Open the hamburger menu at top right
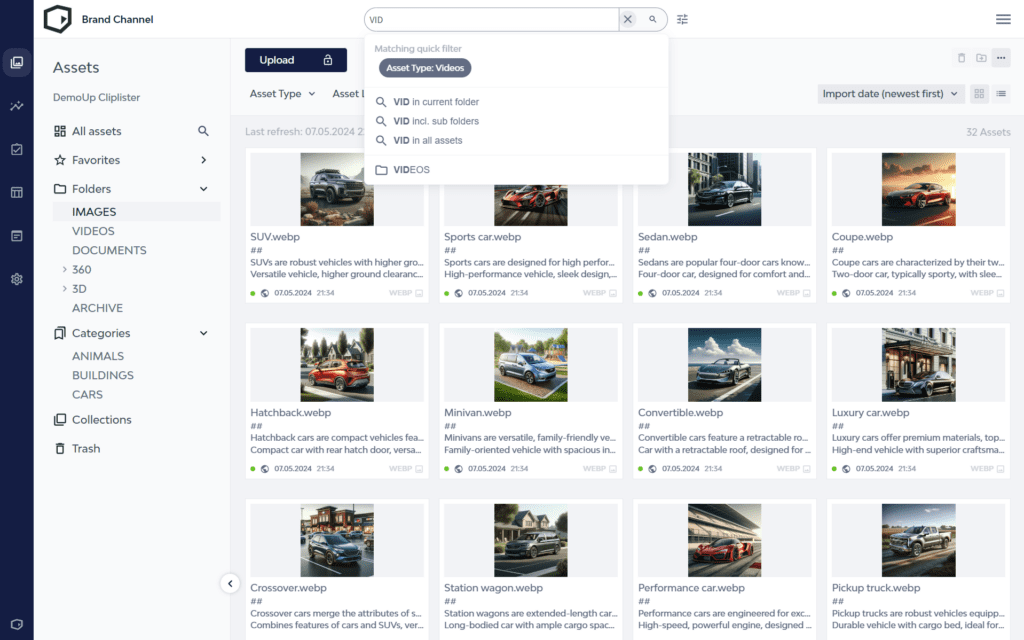Screen dimensions: 1024x640 (1001, 18)
